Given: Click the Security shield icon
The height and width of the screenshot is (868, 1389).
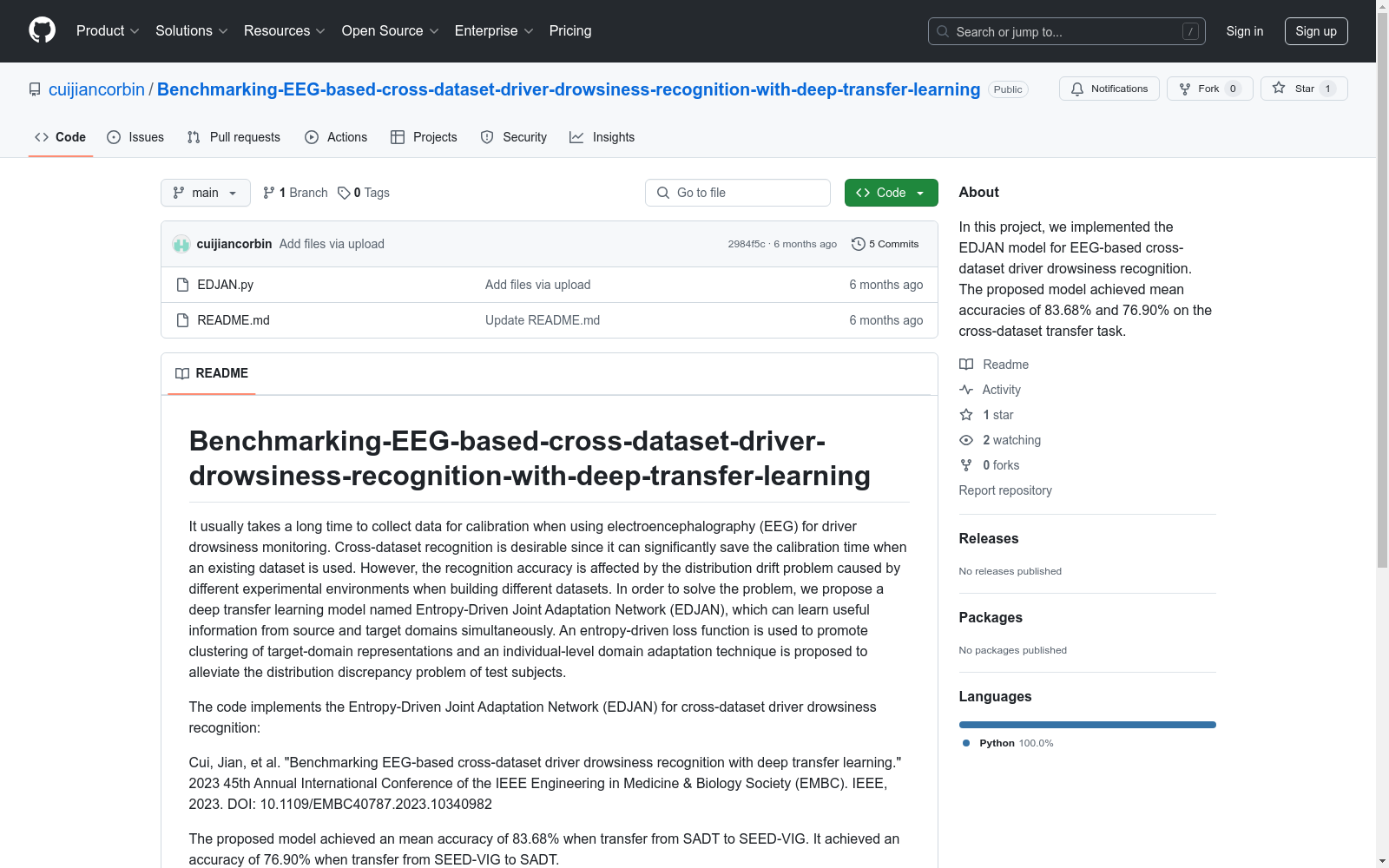Looking at the screenshot, I should (x=487, y=137).
